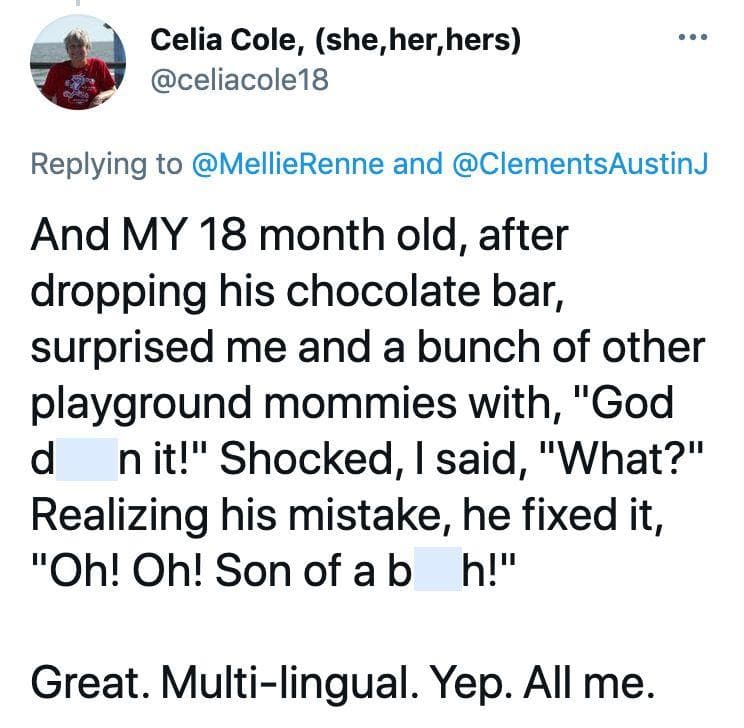This screenshot has width=744, height=728.
Task: Click the word 'Shocked' in the tweet
Action: pos(307,459)
